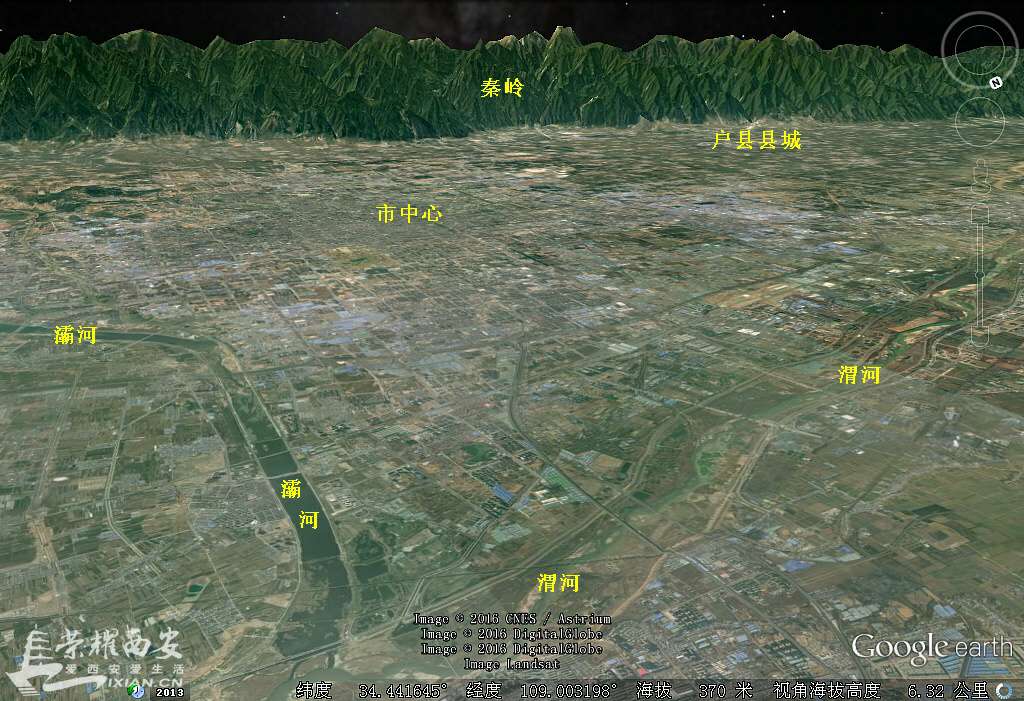Click the N north marker on the compass
The height and width of the screenshot is (701, 1024).
(996, 83)
